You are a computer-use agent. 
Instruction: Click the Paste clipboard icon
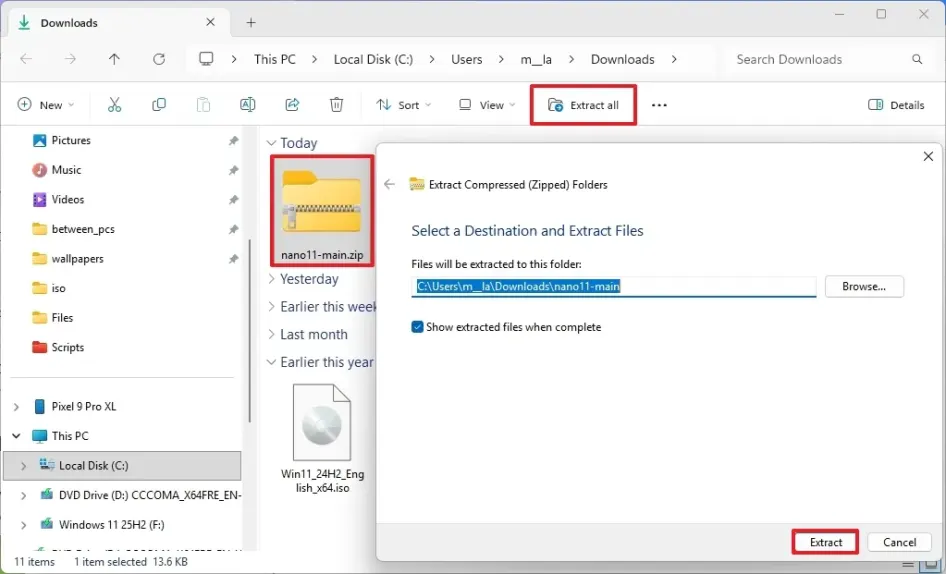click(203, 105)
